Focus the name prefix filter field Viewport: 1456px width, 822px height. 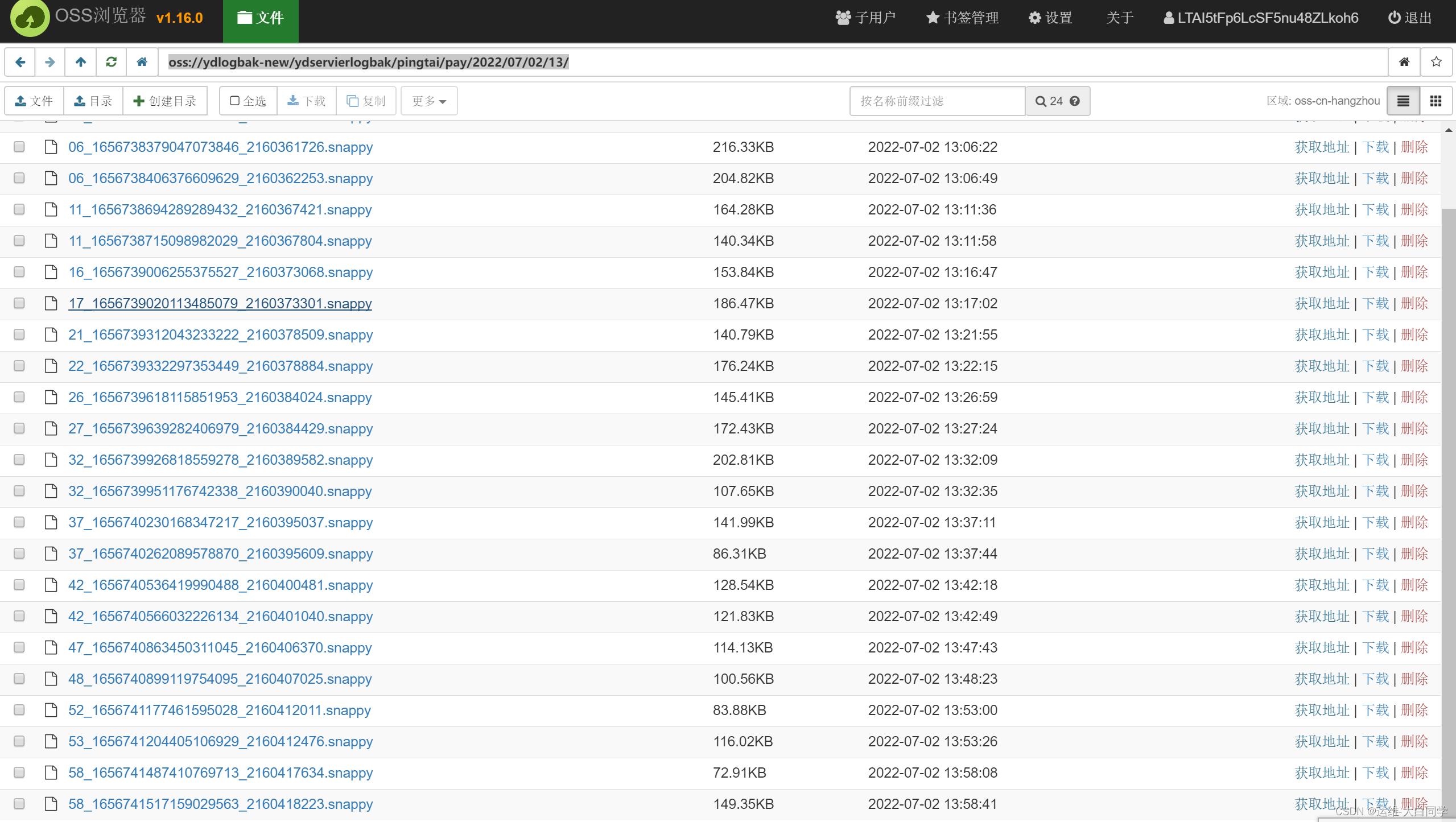[x=937, y=101]
